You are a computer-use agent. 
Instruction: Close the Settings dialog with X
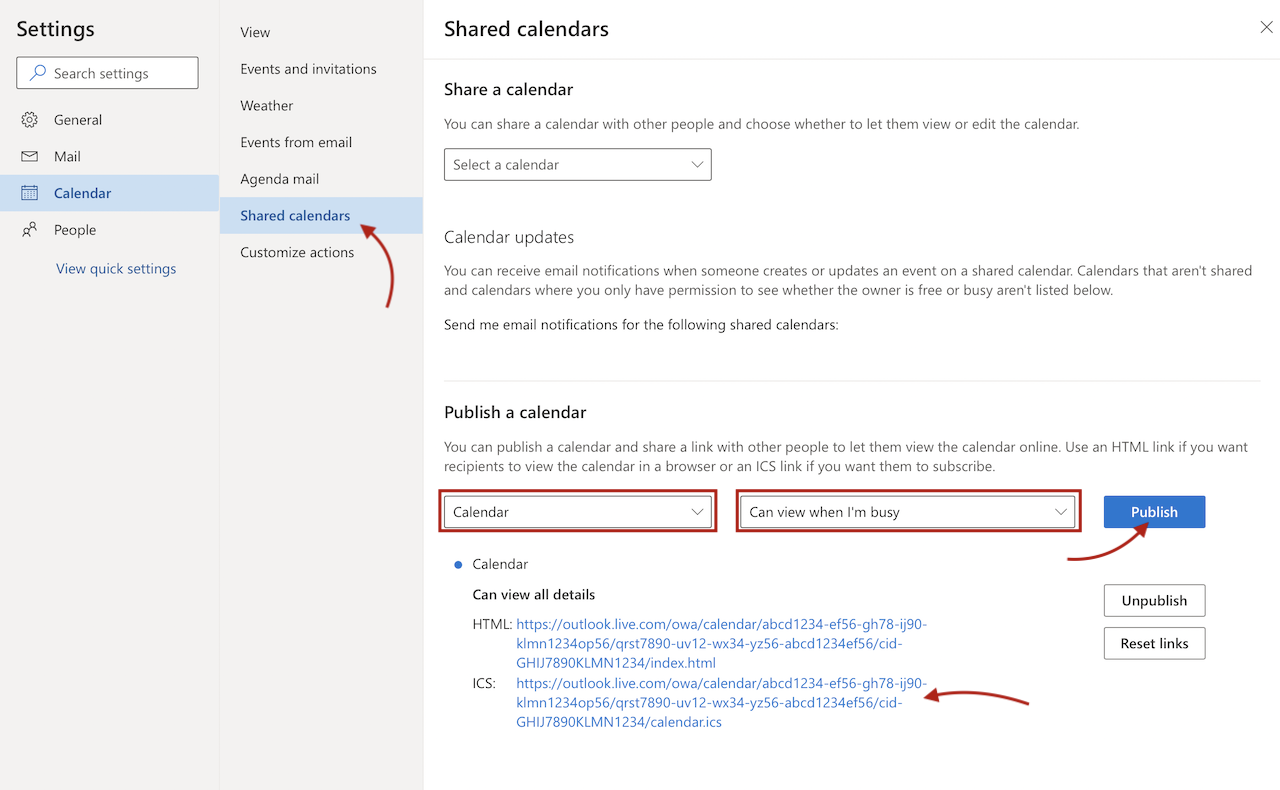point(1266,28)
